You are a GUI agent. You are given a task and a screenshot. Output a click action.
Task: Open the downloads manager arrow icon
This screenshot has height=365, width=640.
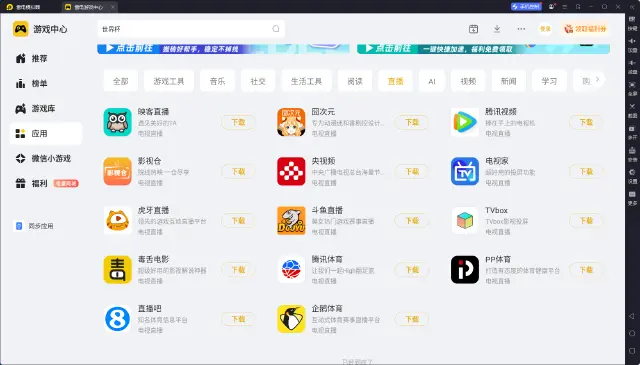coord(497,29)
